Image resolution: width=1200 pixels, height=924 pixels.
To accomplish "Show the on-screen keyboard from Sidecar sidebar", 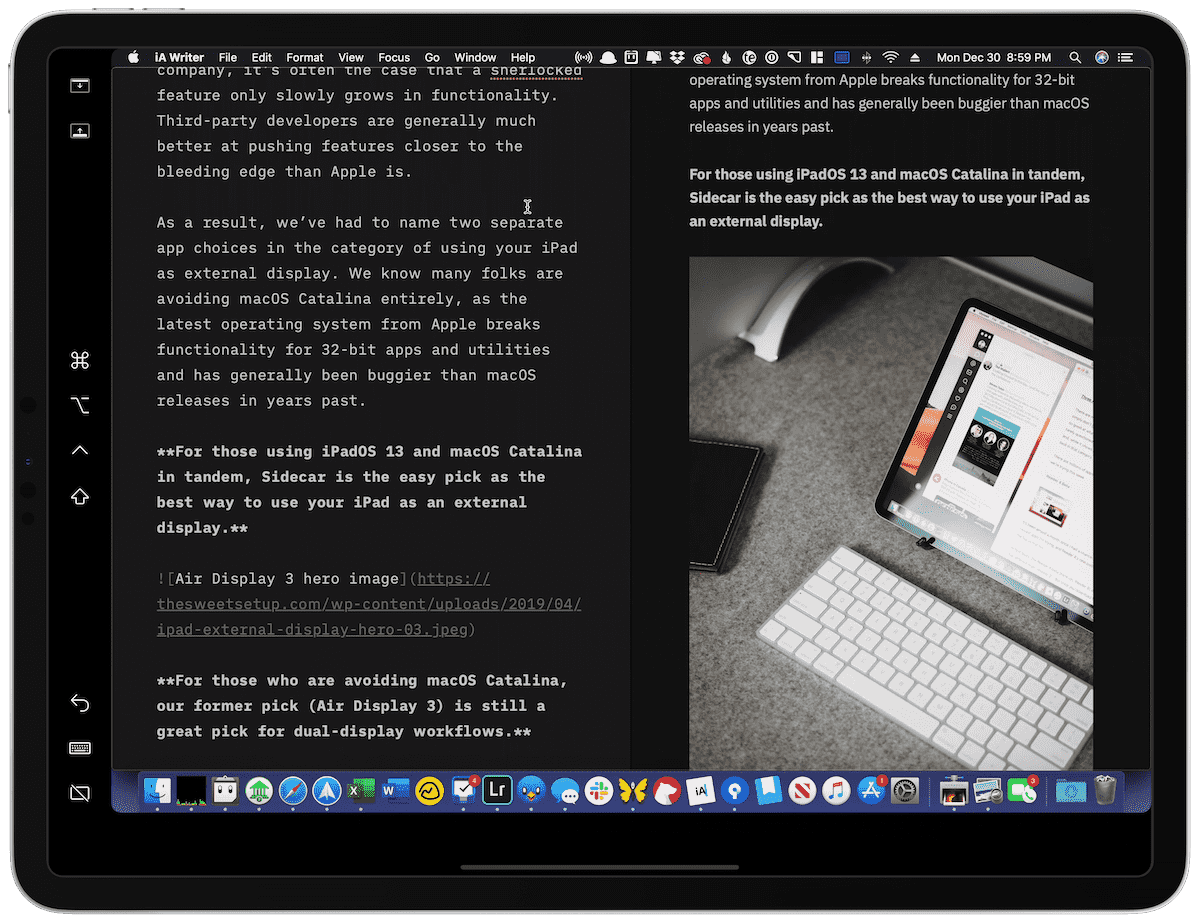I will (80, 748).
